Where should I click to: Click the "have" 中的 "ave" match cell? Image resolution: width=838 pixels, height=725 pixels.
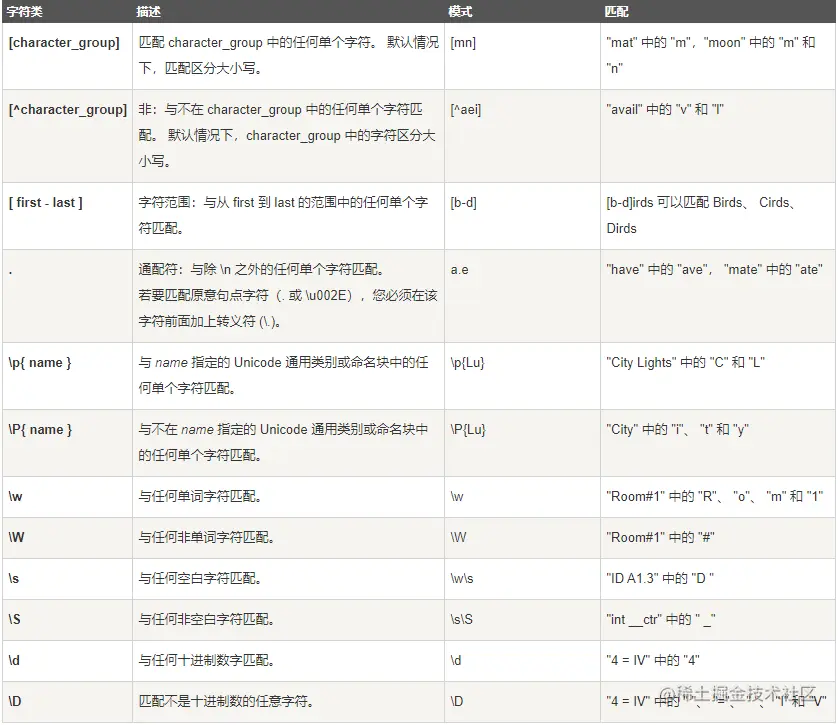pyautogui.click(x=718, y=295)
